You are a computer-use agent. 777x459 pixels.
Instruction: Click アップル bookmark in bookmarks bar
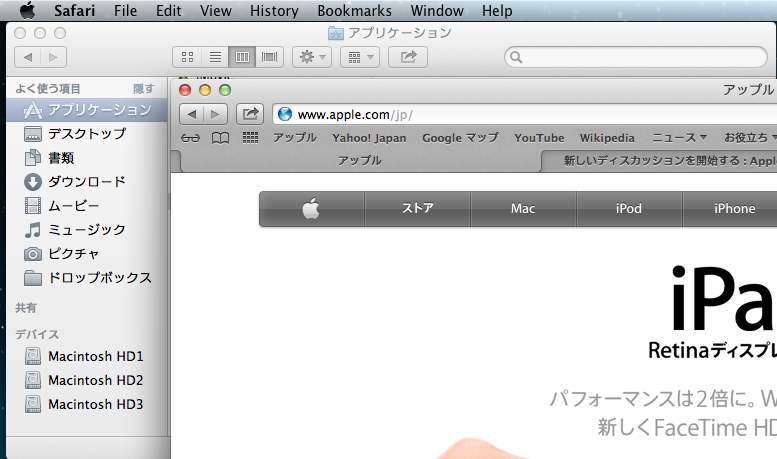tap(295, 138)
